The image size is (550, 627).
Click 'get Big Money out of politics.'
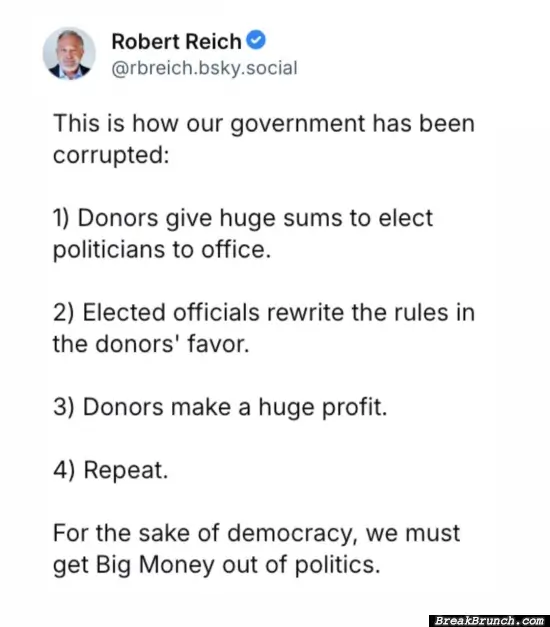click(x=216, y=565)
